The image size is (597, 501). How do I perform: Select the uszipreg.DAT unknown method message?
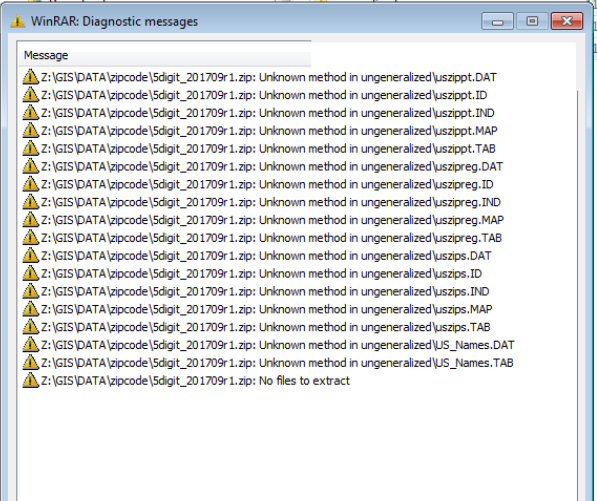pyautogui.click(x=272, y=167)
